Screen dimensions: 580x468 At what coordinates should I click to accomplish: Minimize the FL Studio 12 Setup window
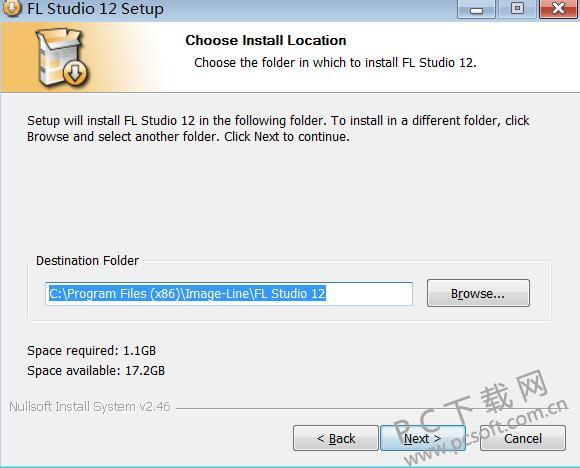point(476,9)
